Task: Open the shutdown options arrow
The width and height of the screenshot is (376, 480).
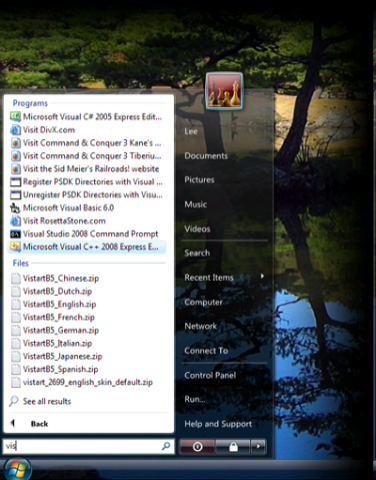Action: 258,446
